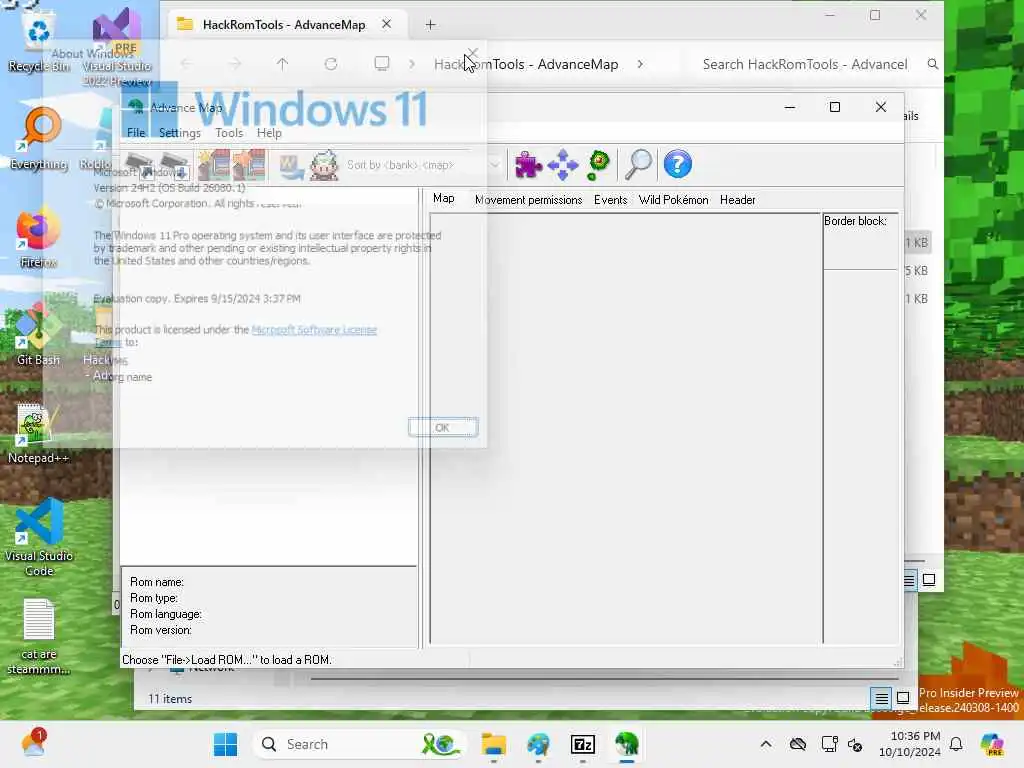This screenshot has height=768, width=1024.
Task: Click HackRomTools - AdvanceMap breadcrumb in address bar
Action: (x=526, y=64)
